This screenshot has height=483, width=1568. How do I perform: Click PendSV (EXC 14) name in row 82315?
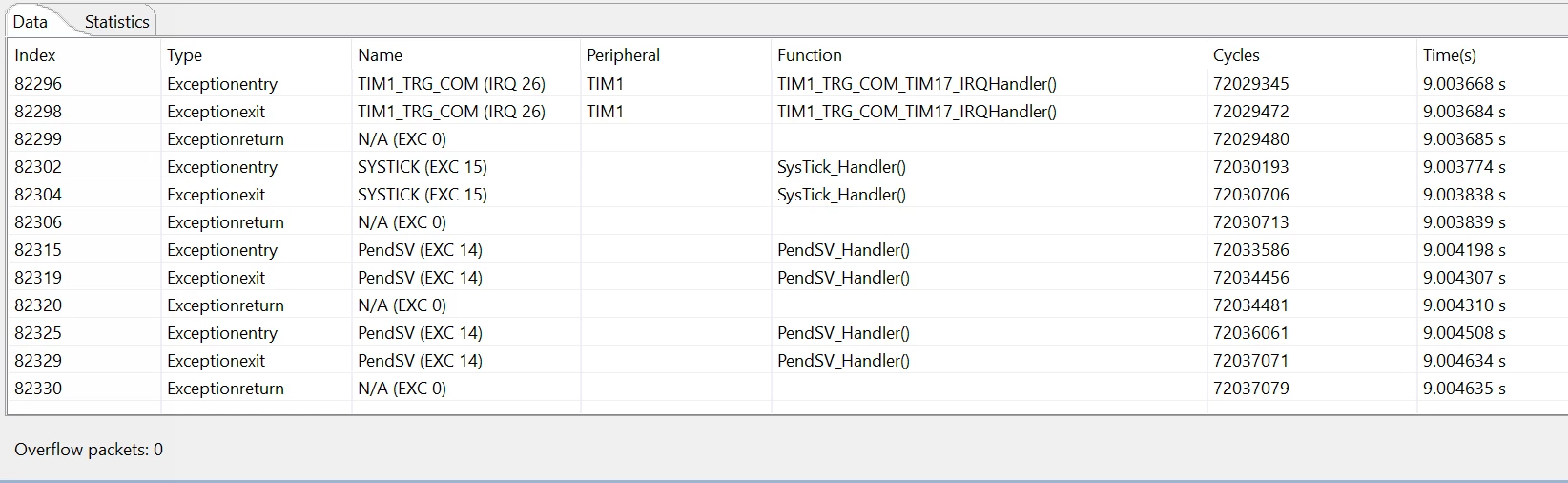click(420, 250)
